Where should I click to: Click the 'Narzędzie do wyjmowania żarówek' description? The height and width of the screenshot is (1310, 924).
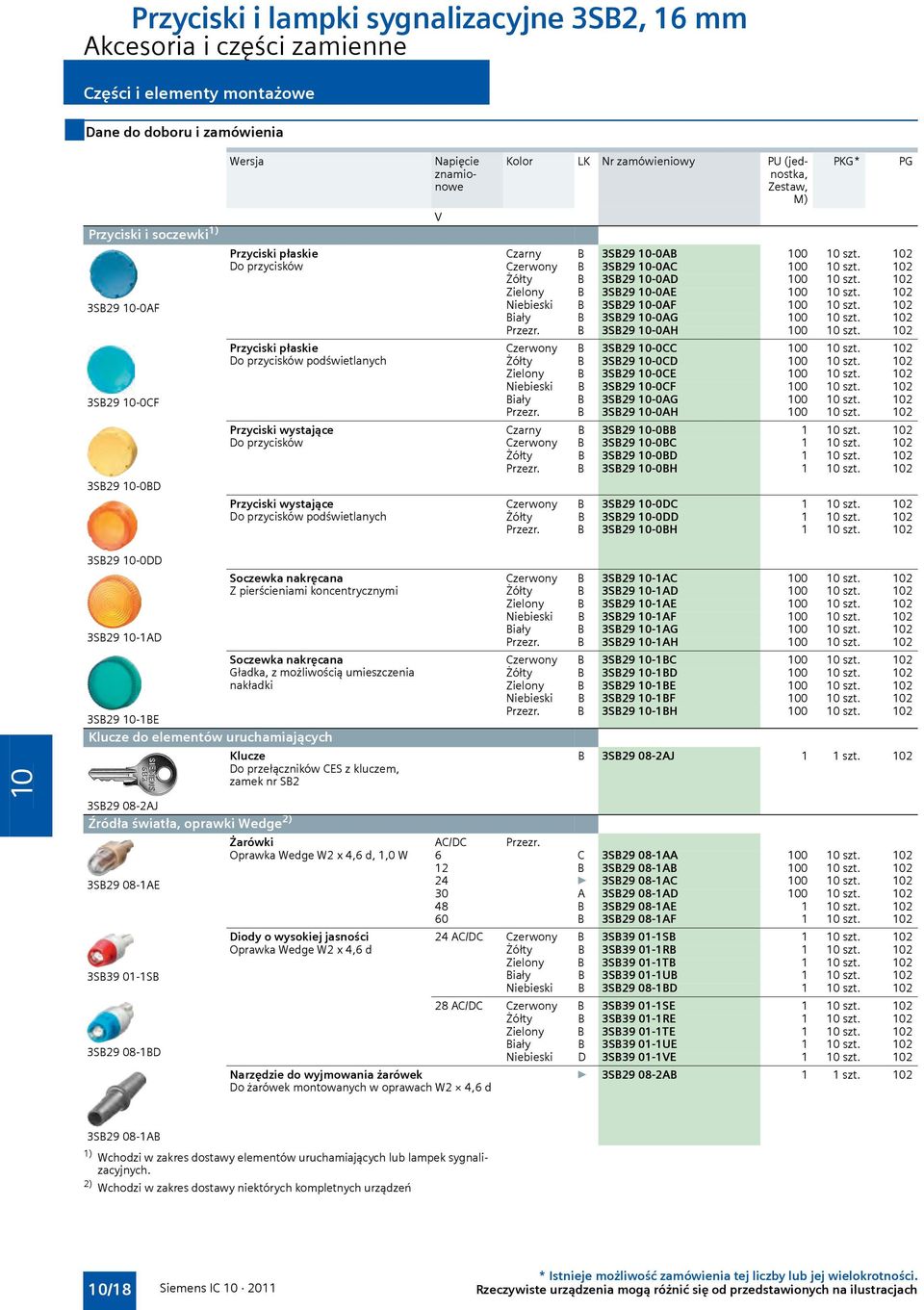360,1081
